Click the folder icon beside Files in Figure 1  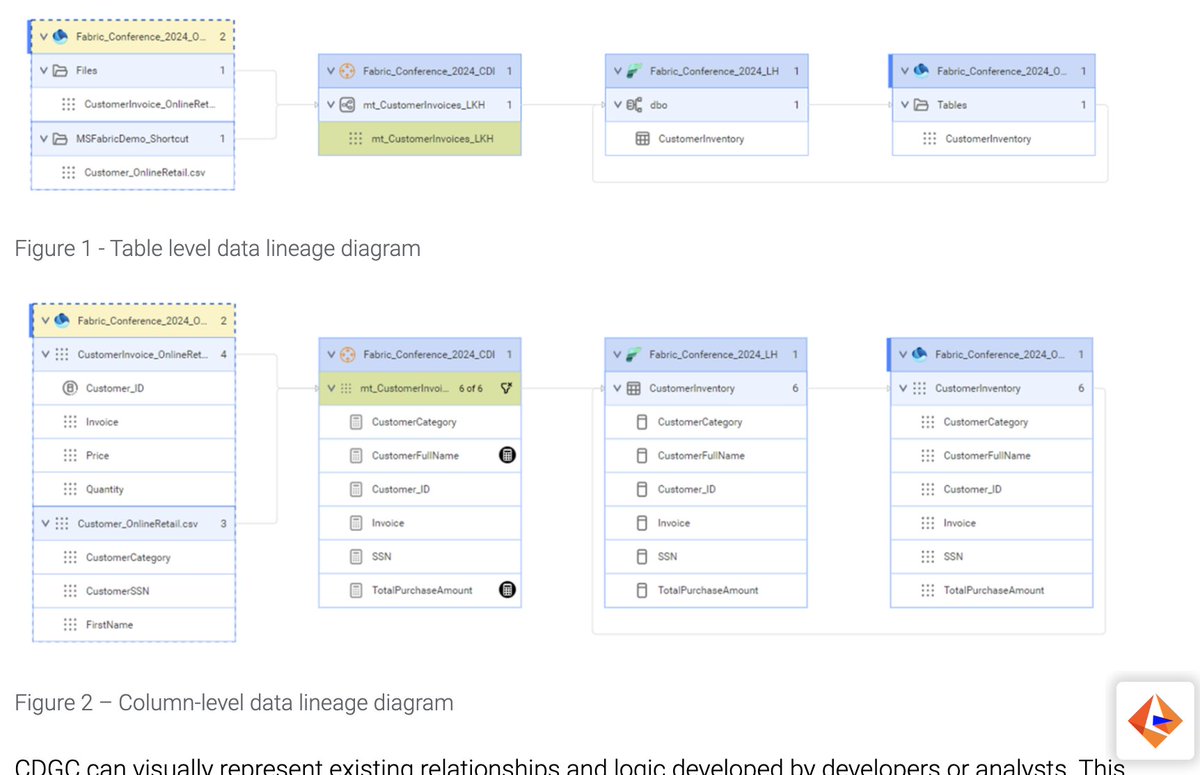60,71
